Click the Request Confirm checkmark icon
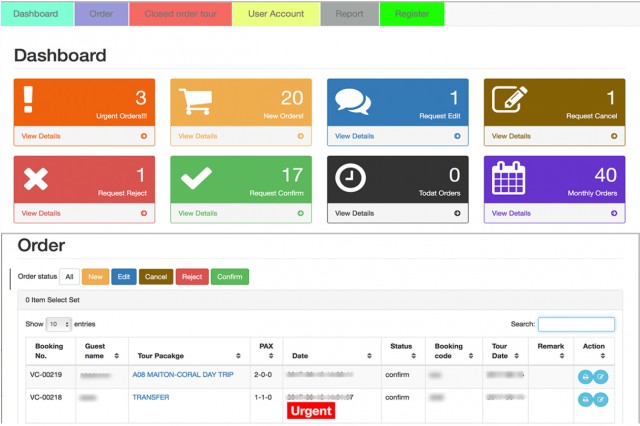 (x=196, y=179)
